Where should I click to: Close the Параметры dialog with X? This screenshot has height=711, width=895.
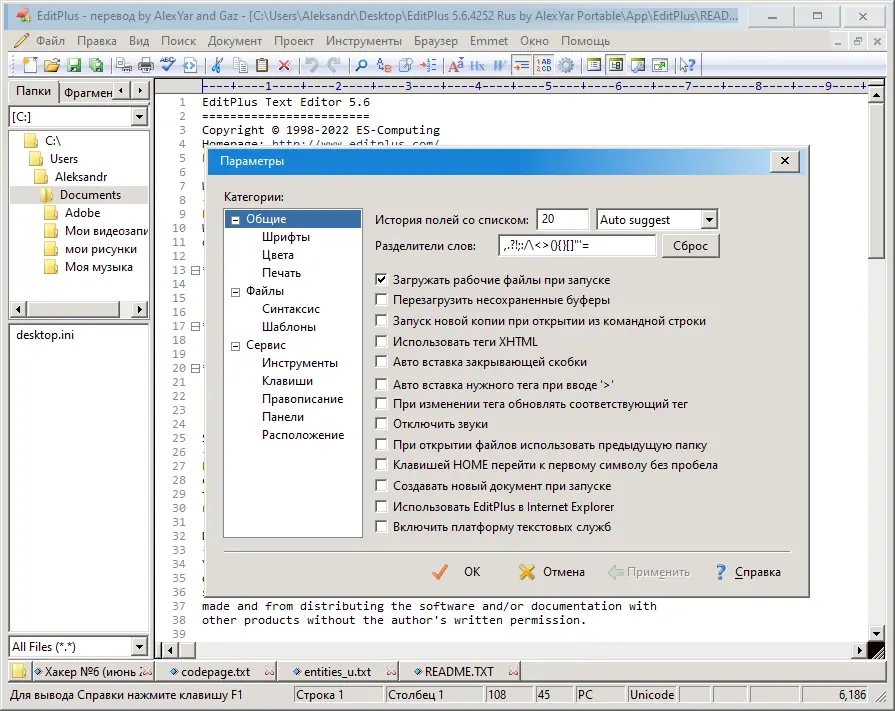tap(785, 161)
